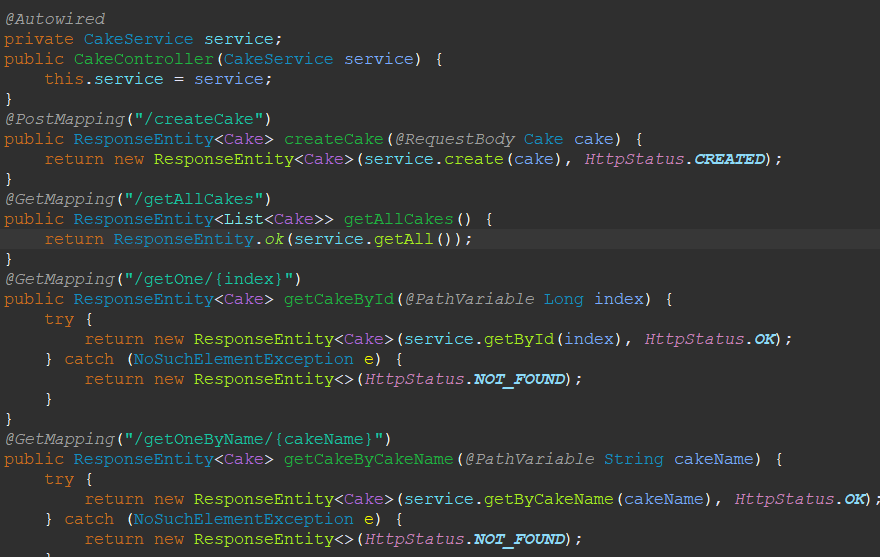Viewport: 880px width, 557px height.
Task: Click the String parameter type
Action: pyautogui.click(x=634, y=459)
